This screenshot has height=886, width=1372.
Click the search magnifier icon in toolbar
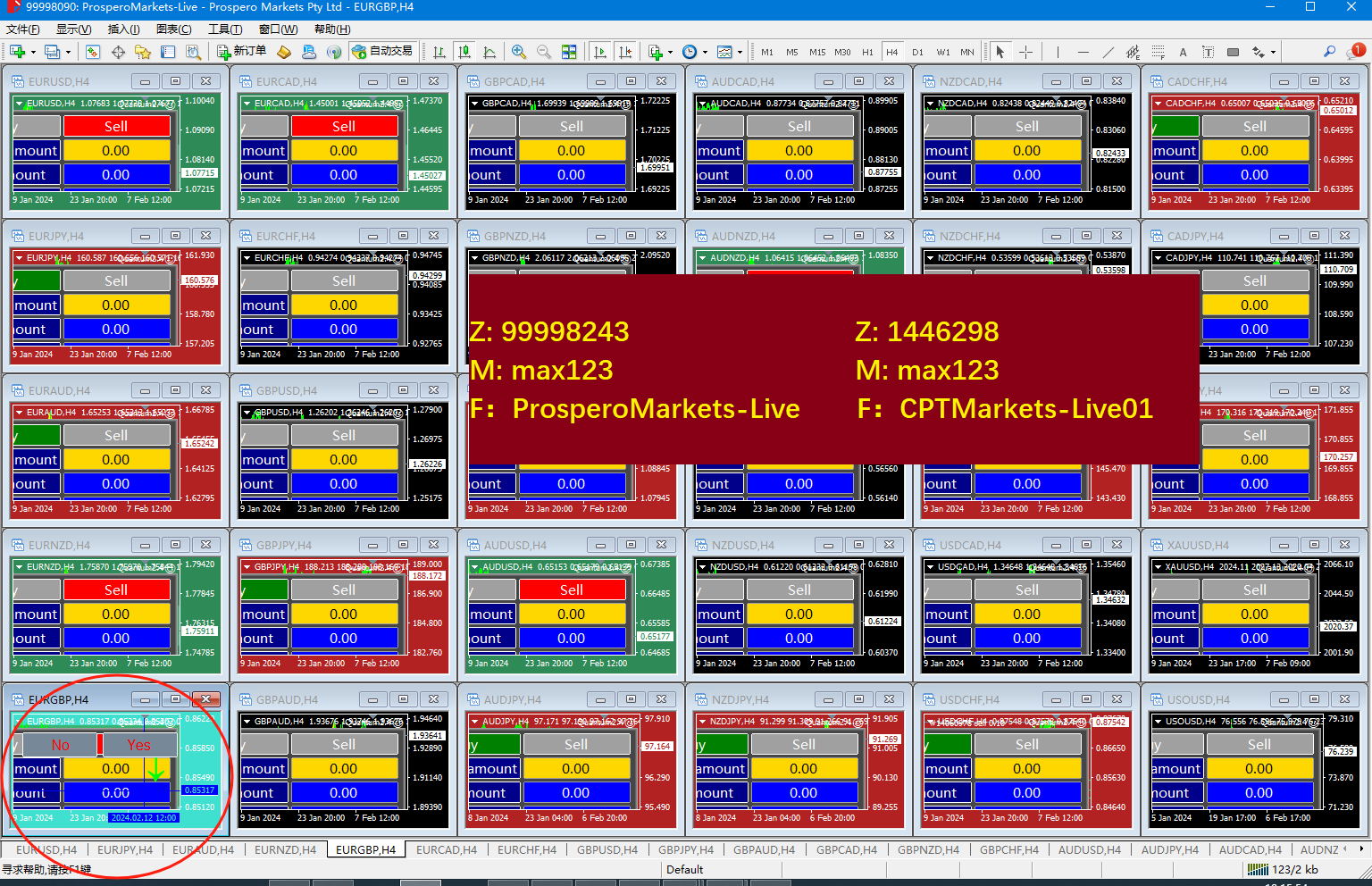tap(1329, 52)
